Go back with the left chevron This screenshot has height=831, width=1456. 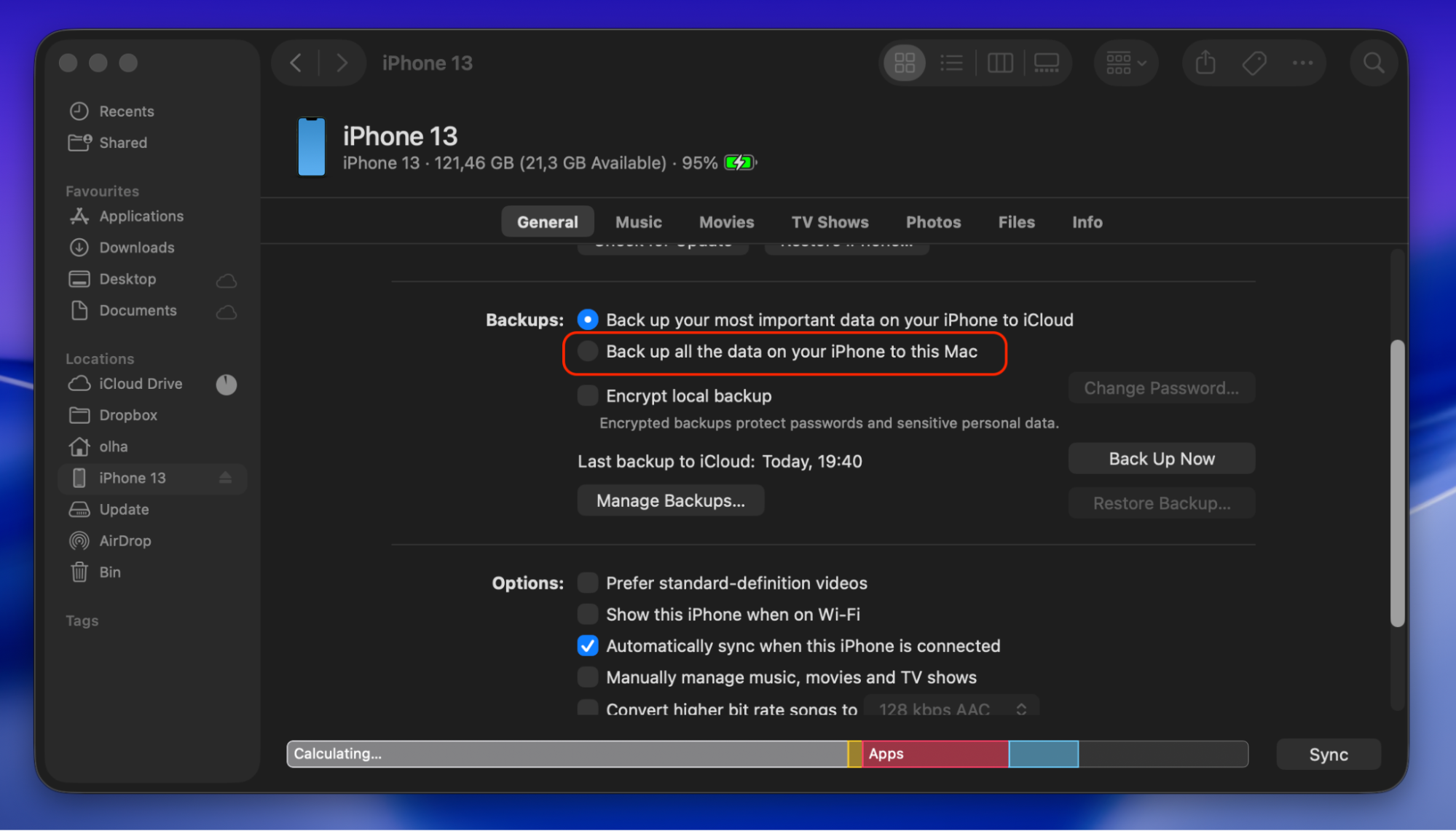point(296,63)
